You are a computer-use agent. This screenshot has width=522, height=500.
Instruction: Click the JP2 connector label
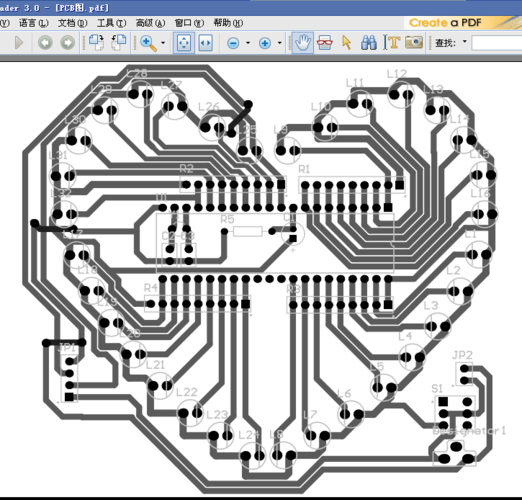pyautogui.click(x=462, y=355)
